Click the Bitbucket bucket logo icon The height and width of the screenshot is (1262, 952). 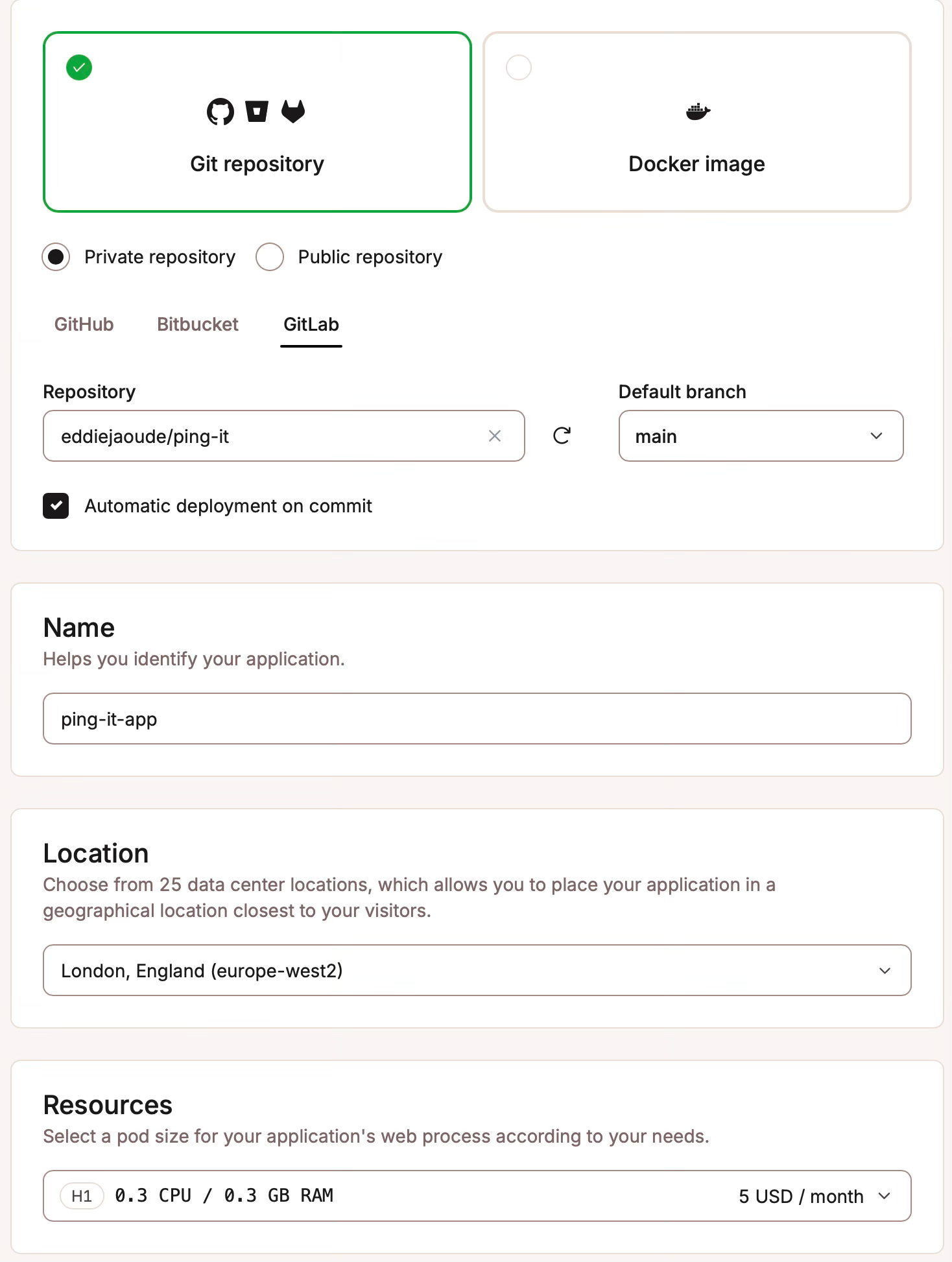click(257, 112)
